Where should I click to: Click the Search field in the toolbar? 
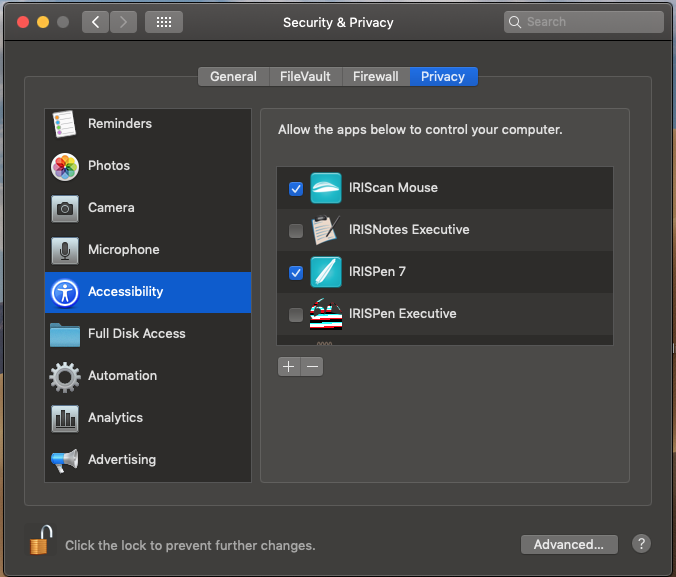pyautogui.click(x=584, y=21)
